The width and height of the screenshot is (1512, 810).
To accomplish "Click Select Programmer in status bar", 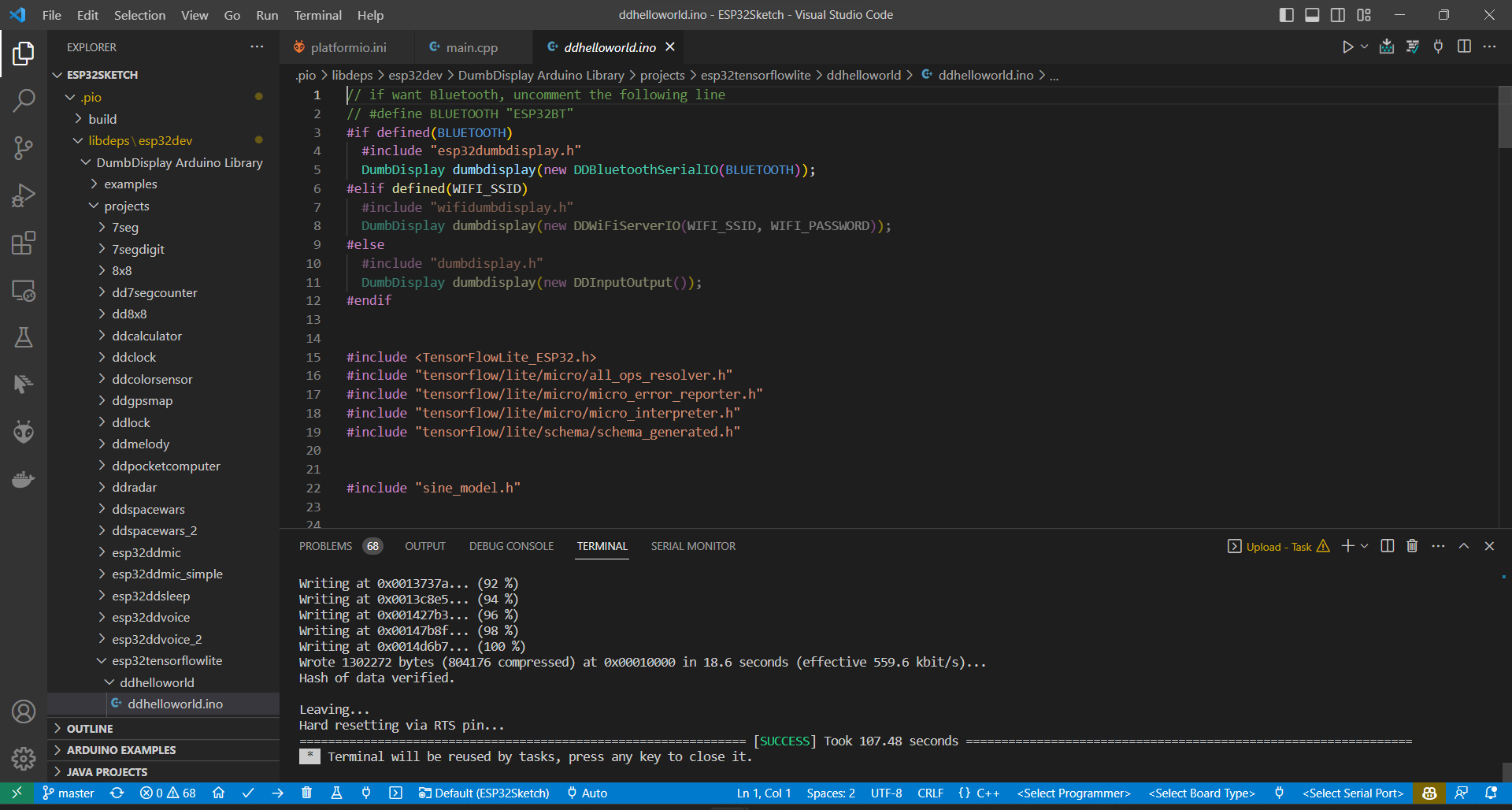I will [x=1073, y=793].
